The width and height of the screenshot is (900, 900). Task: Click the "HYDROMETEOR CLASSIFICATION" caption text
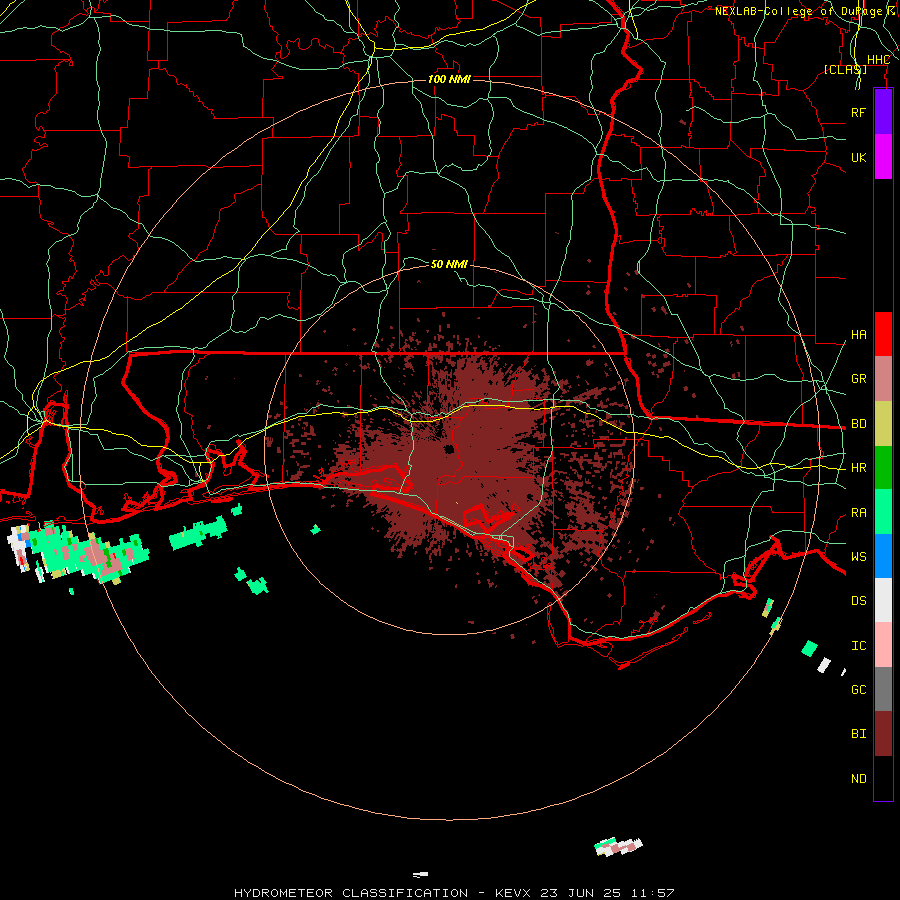[351, 893]
